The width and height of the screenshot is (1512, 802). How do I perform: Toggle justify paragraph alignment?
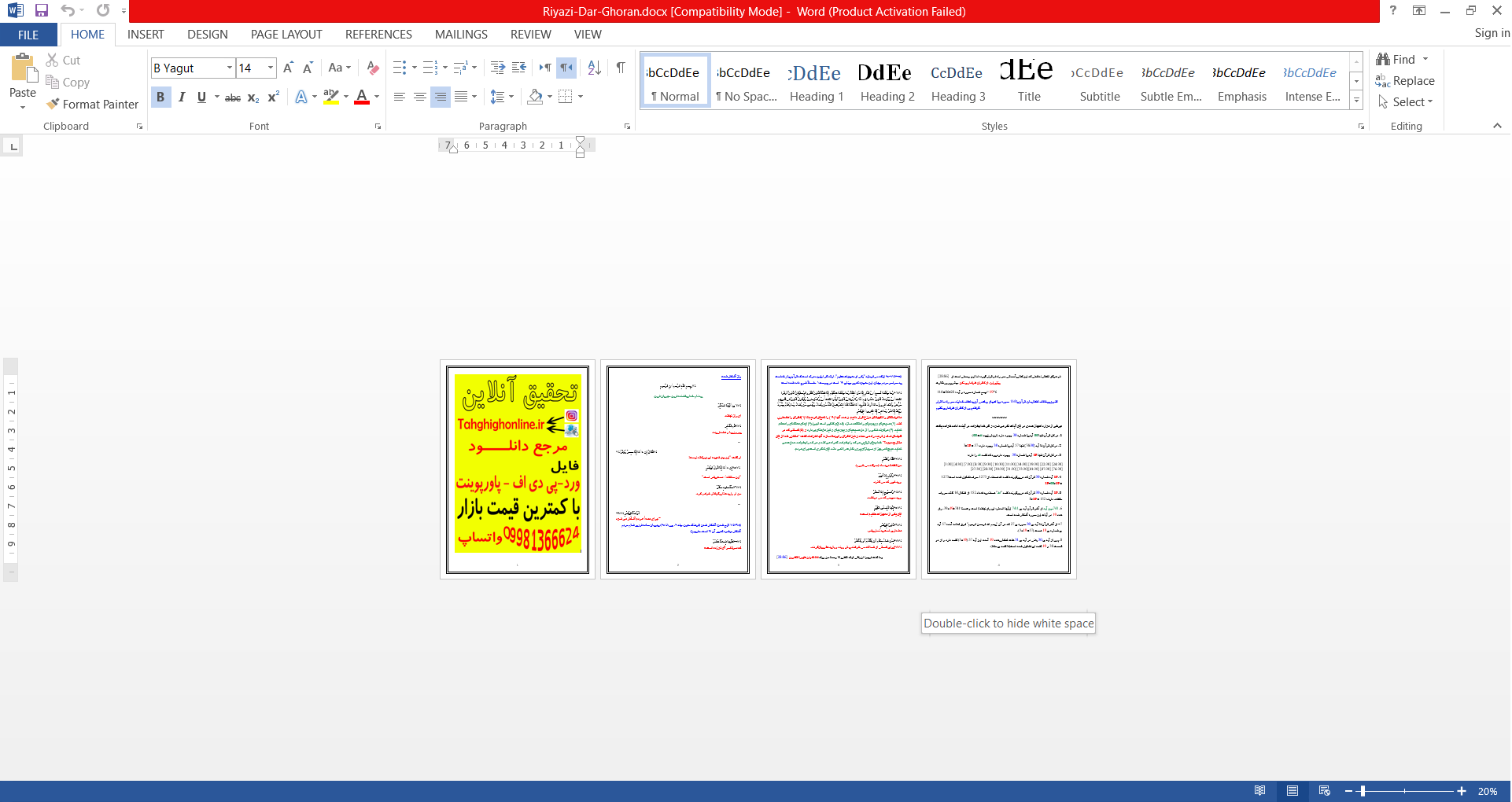[x=461, y=97]
